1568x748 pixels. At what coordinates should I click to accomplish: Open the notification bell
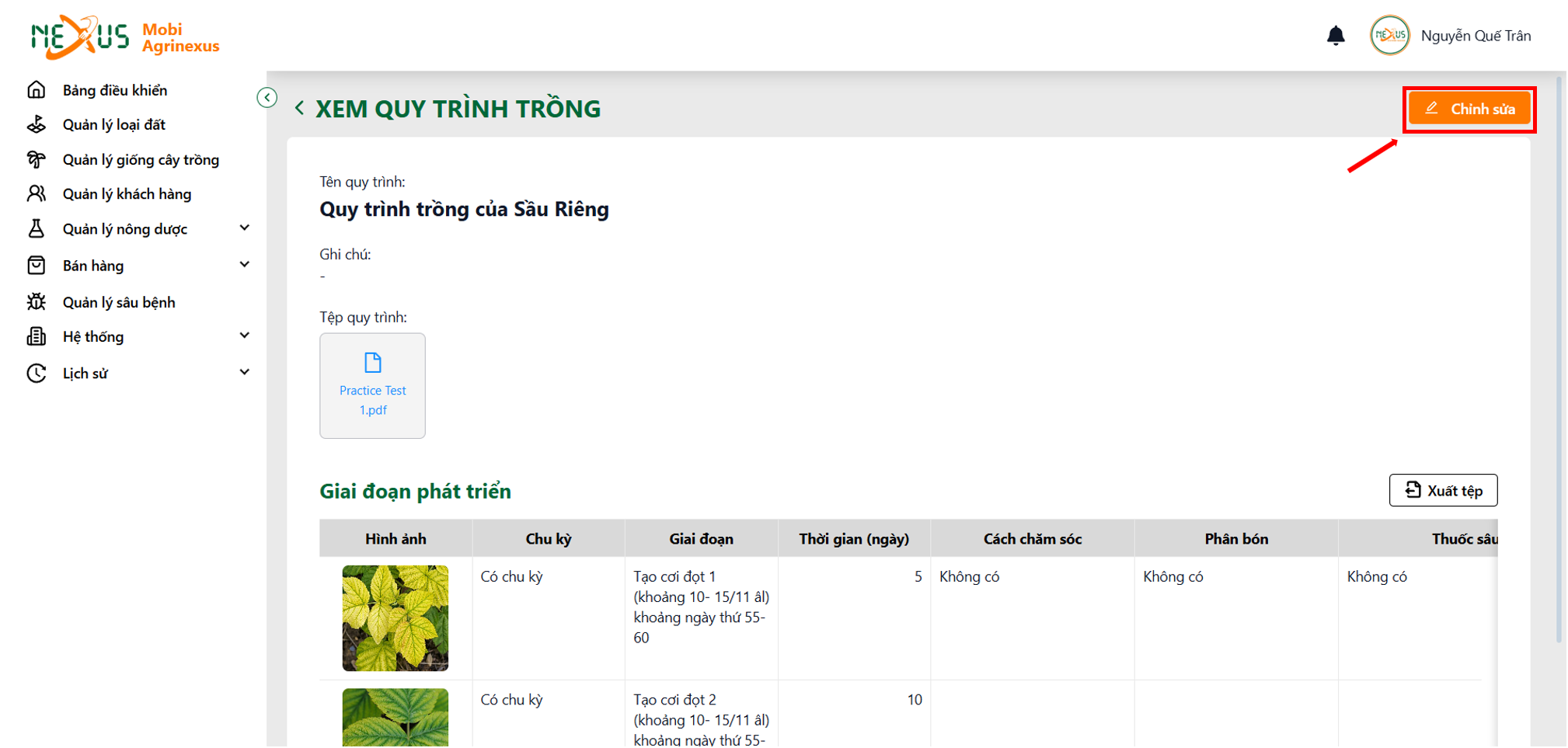[1335, 36]
